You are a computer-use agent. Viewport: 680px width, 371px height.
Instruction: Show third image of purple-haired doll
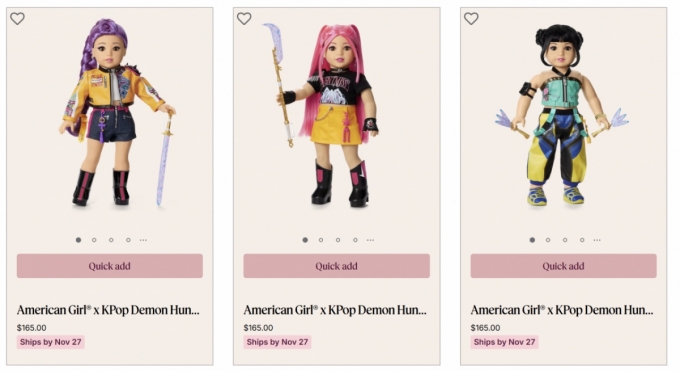tap(111, 240)
